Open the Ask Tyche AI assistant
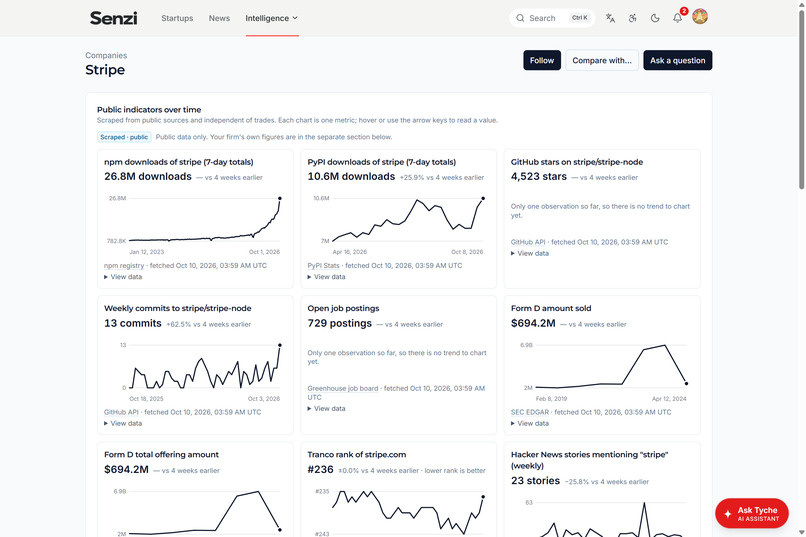Image resolution: width=806 pixels, height=537 pixels. click(752, 513)
